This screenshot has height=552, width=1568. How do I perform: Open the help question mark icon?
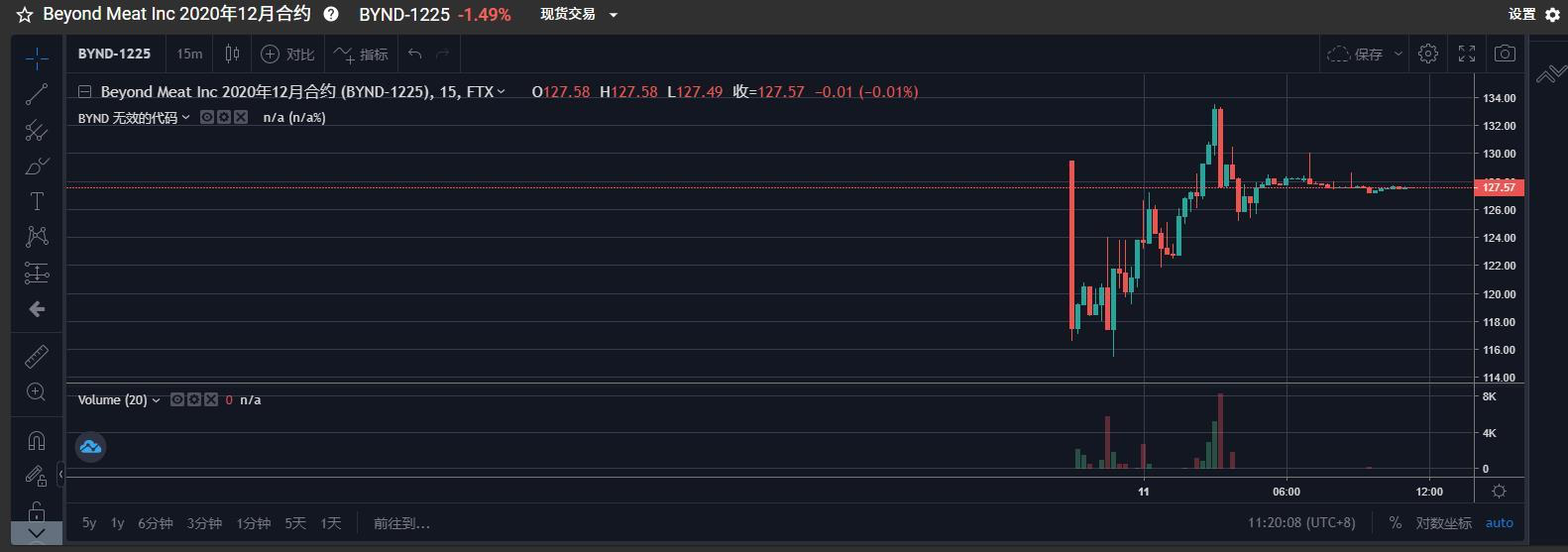(331, 15)
